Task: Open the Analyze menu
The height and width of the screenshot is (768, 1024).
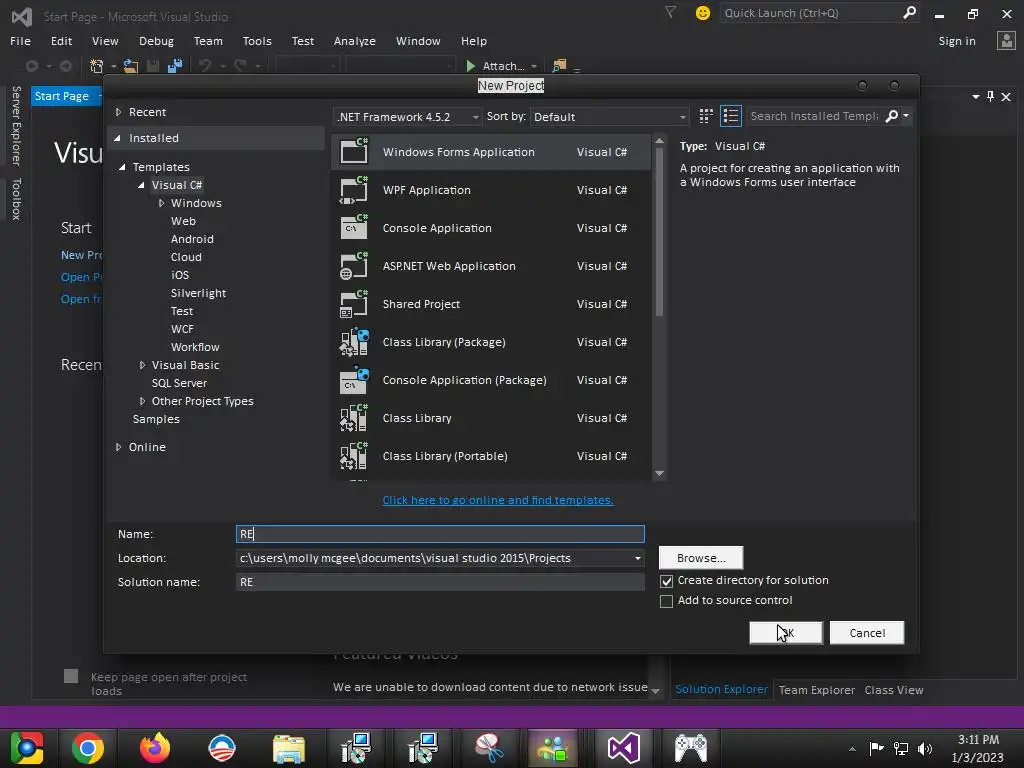Action: 355,40
